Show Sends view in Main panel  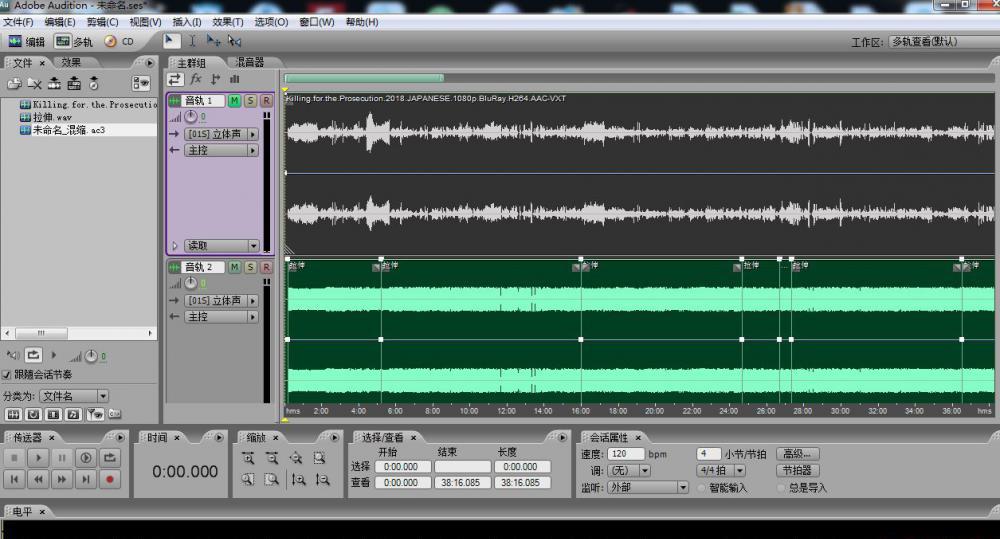(216, 79)
